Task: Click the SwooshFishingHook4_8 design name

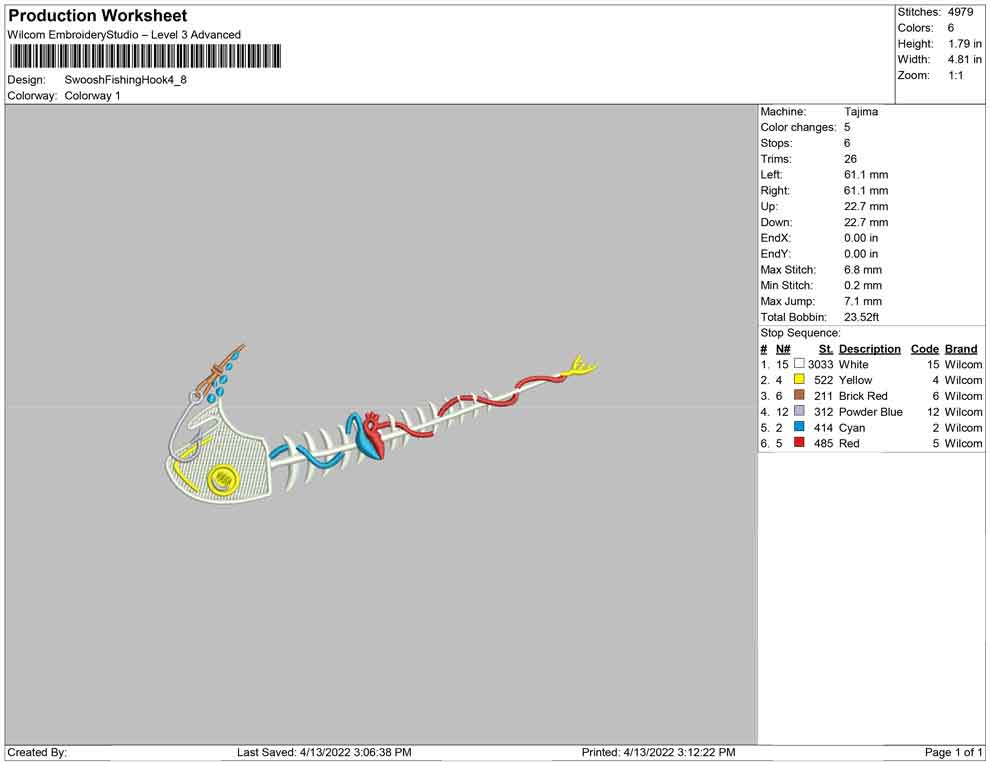Action: point(126,80)
